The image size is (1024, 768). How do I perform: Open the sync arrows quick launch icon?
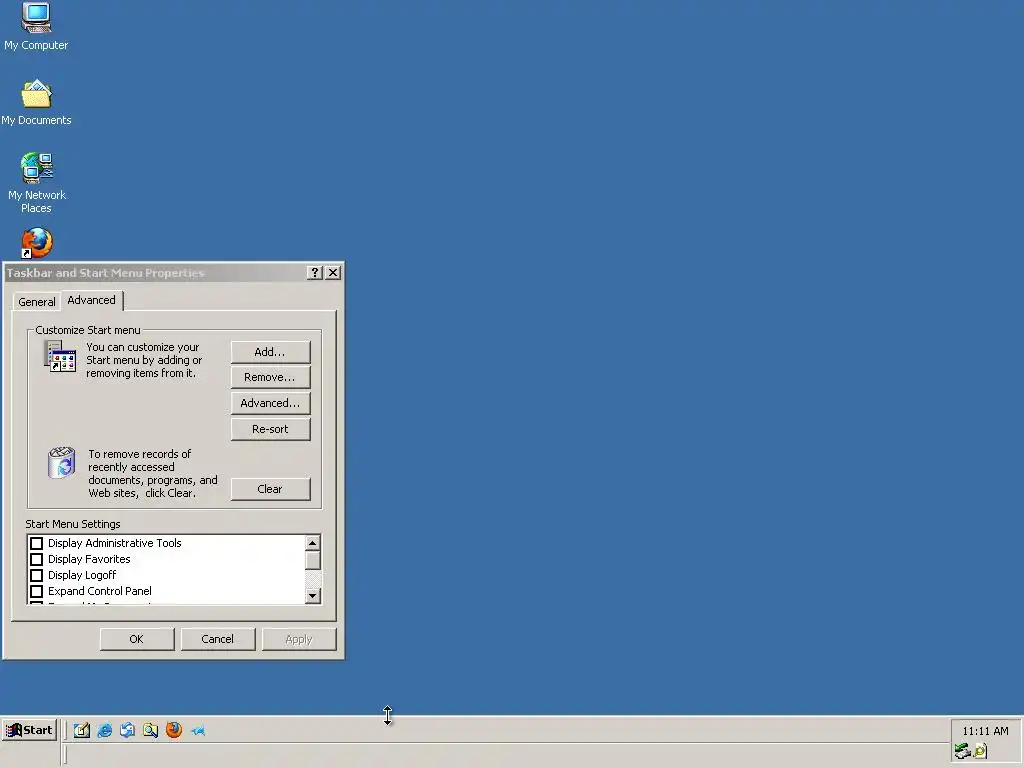[127, 730]
